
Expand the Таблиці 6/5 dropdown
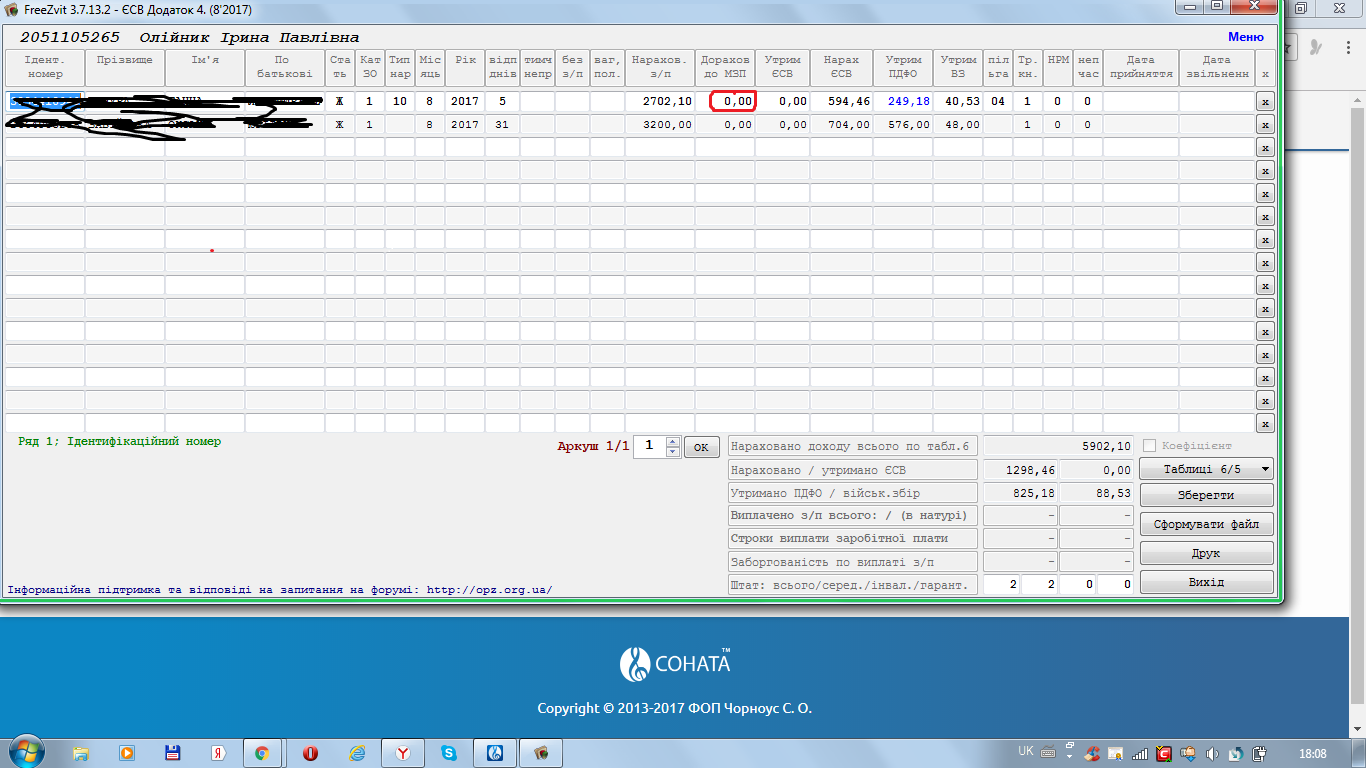1206,469
